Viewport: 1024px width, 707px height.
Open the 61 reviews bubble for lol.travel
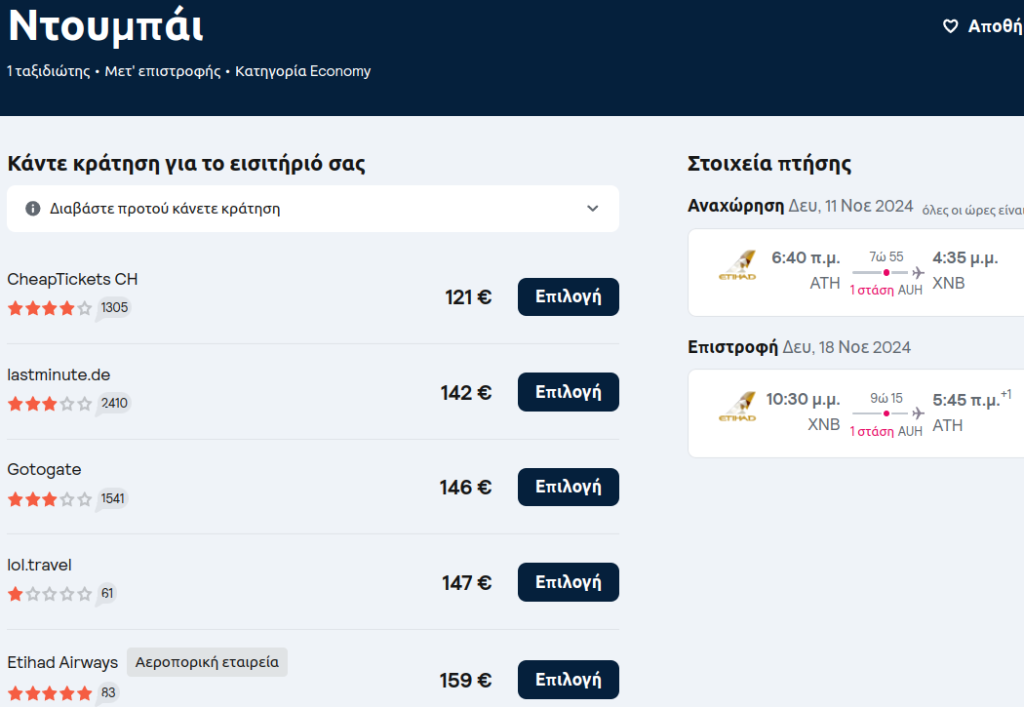coord(106,593)
